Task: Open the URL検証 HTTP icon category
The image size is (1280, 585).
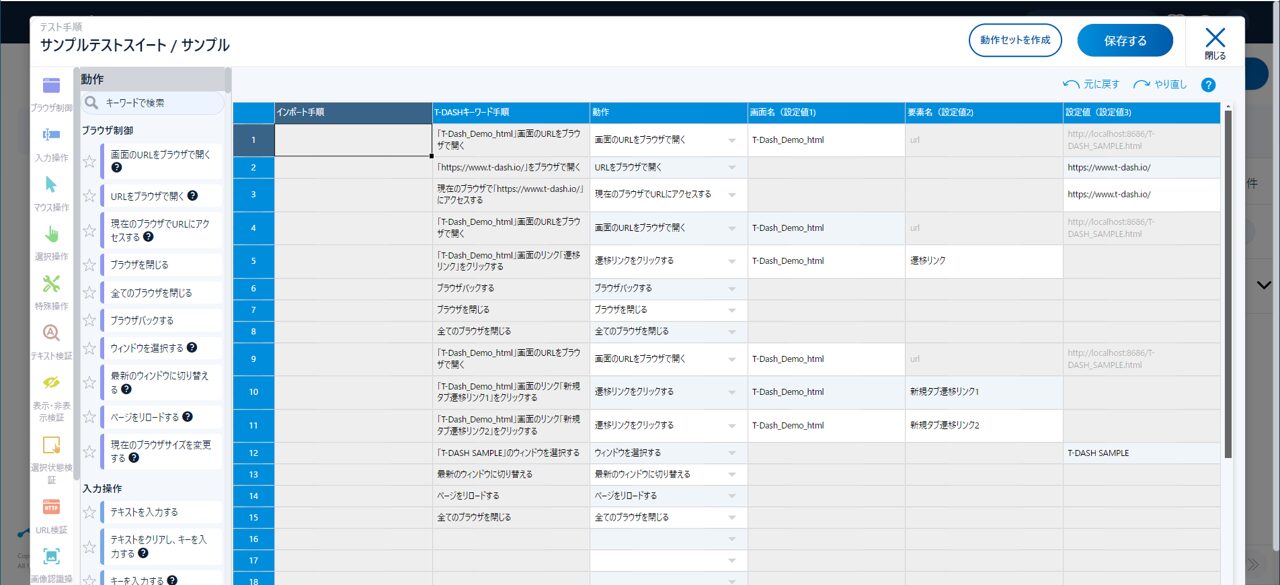Action: (x=51, y=507)
